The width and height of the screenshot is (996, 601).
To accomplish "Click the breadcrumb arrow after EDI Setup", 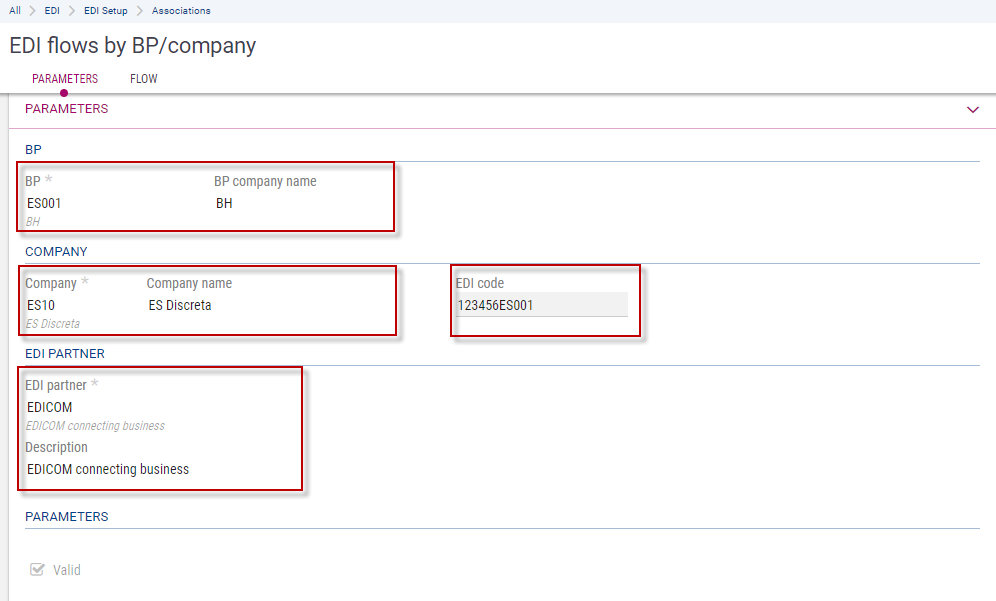I will pos(140,11).
